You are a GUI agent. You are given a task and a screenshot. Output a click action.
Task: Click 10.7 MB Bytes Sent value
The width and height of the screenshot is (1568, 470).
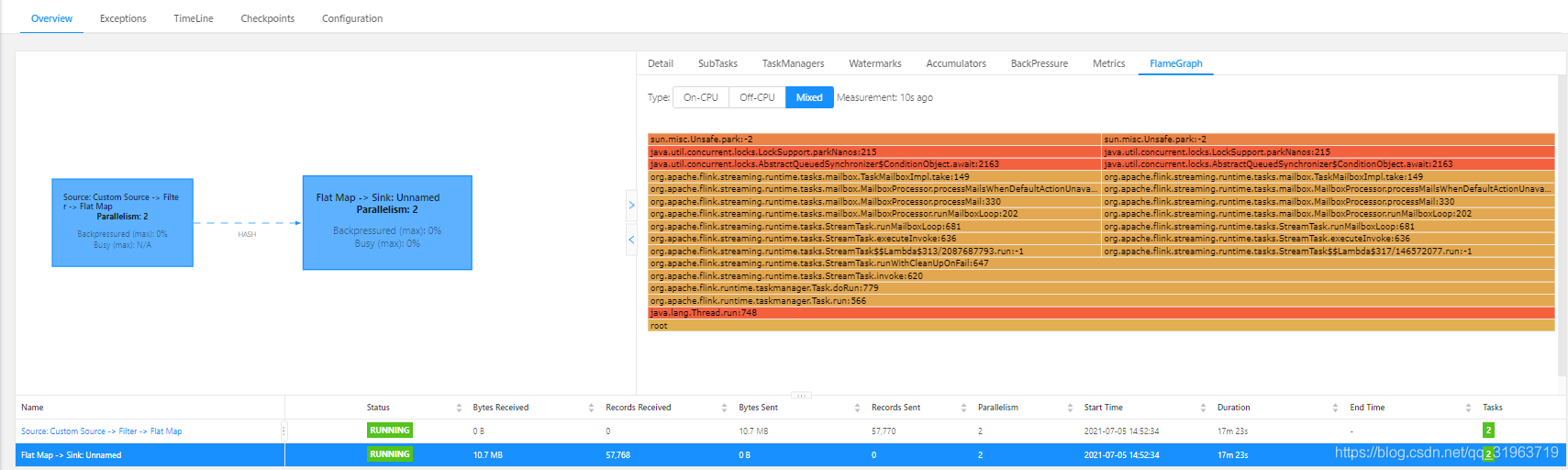tap(753, 431)
